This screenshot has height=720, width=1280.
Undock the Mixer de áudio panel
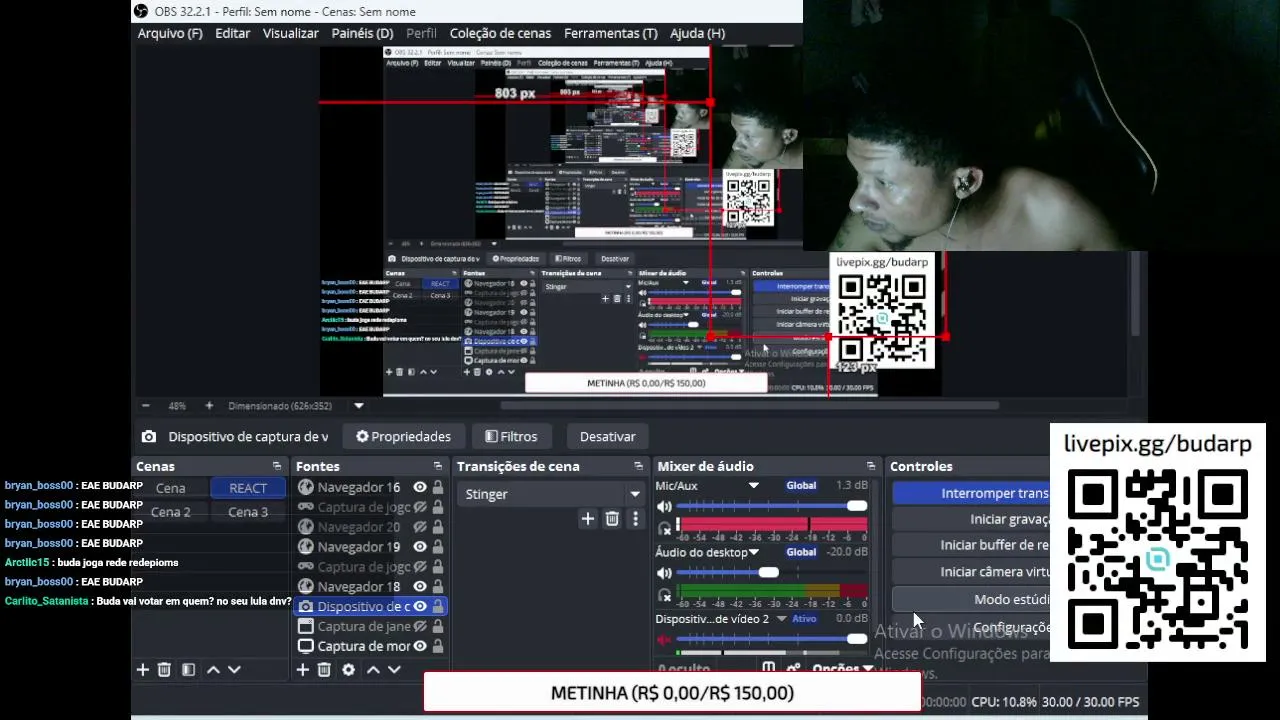[x=870, y=466]
